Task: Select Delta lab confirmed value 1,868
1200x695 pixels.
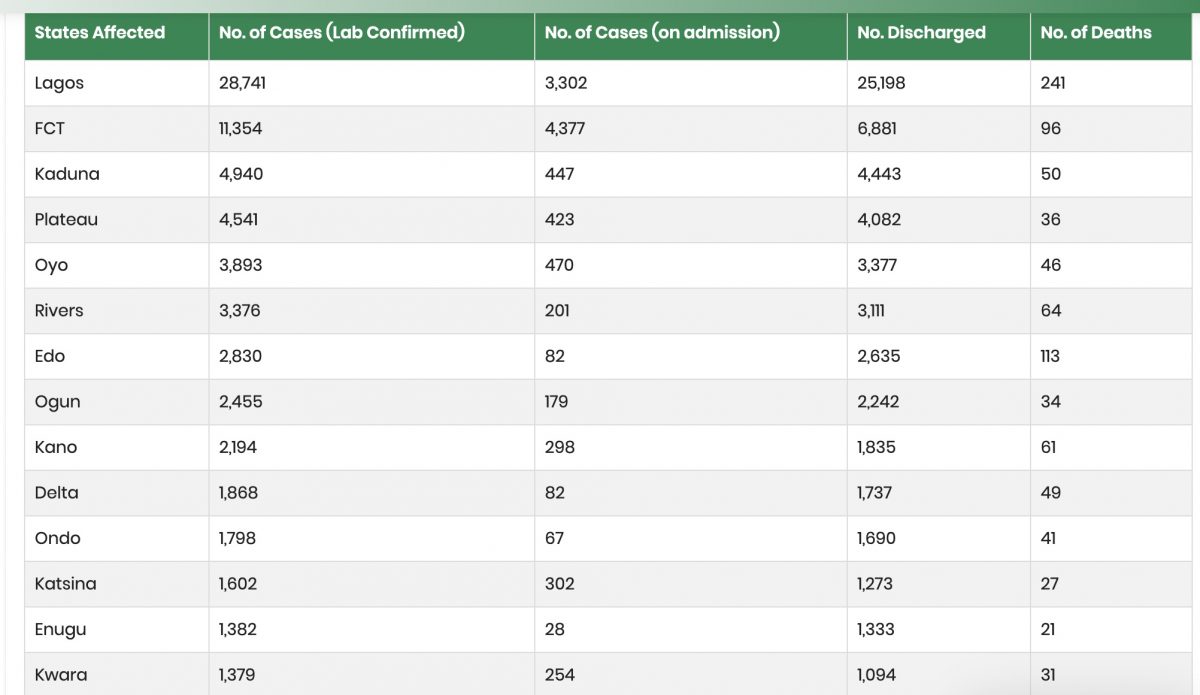Action: pyautogui.click(x=240, y=493)
